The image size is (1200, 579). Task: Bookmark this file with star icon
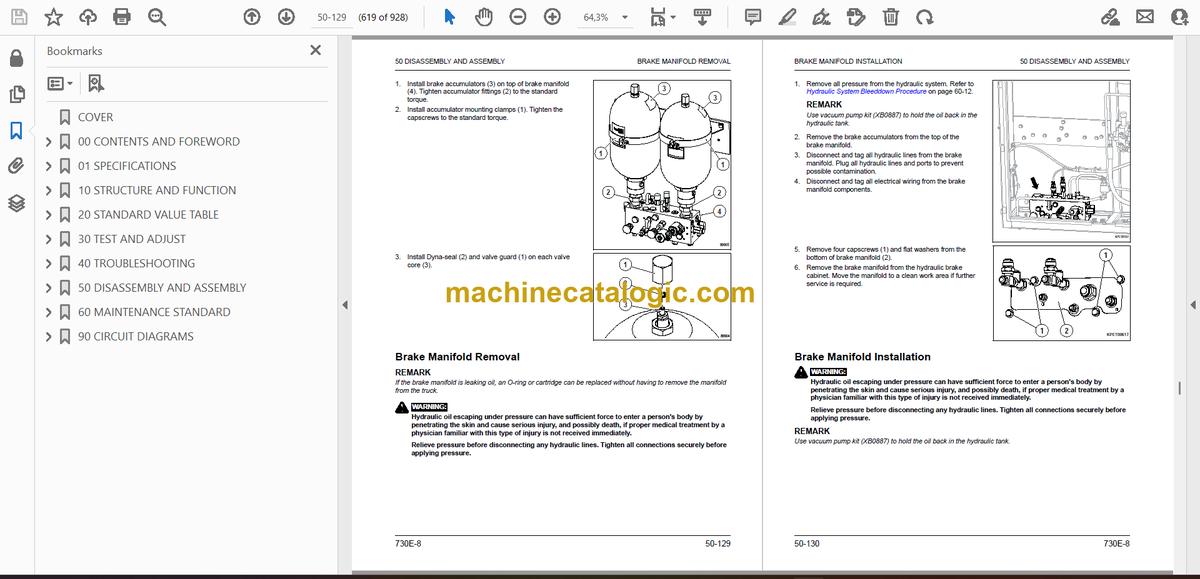pos(53,17)
